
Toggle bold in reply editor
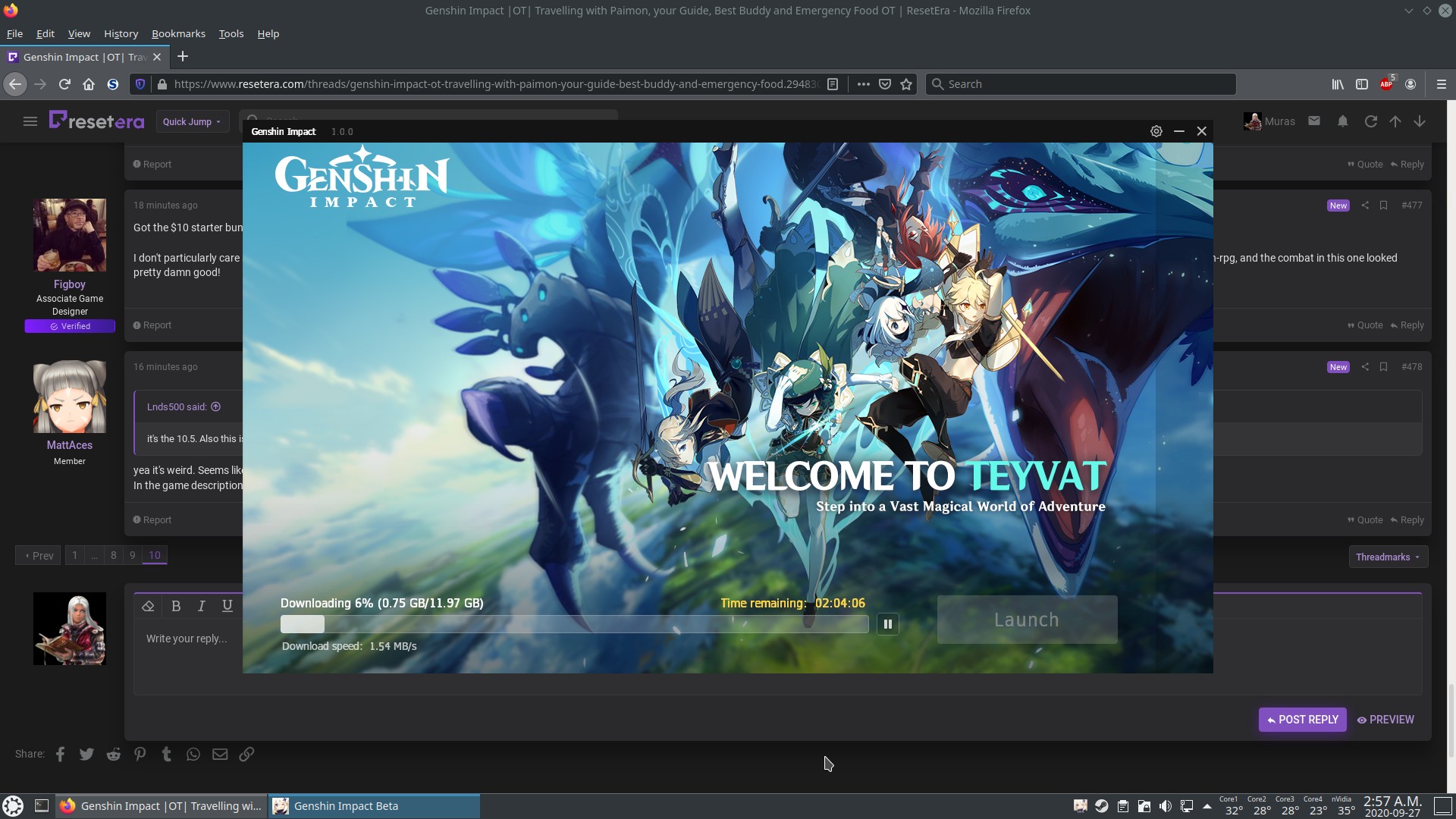coord(176,606)
